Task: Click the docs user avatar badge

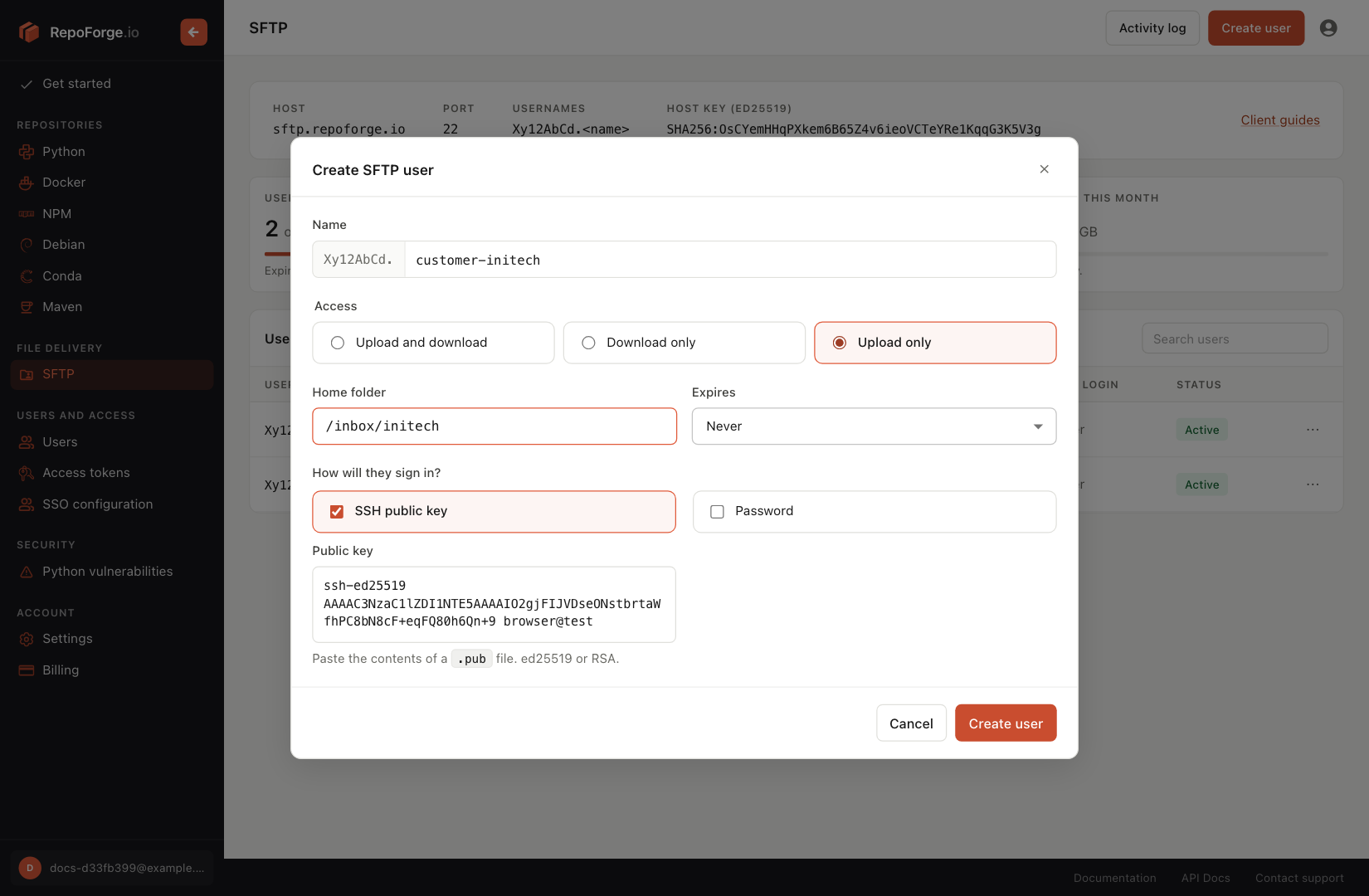Action: coord(30,868)
